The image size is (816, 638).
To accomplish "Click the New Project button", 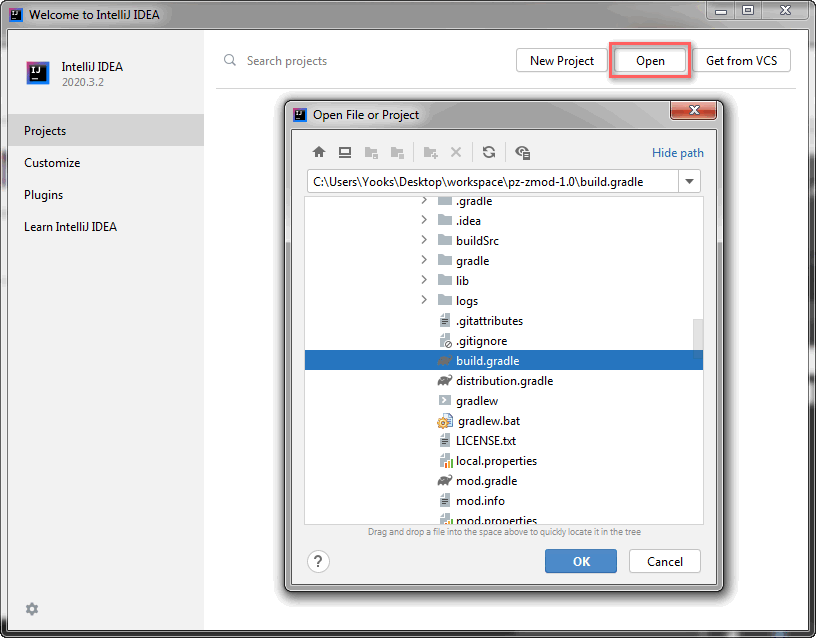I will 562,60.
